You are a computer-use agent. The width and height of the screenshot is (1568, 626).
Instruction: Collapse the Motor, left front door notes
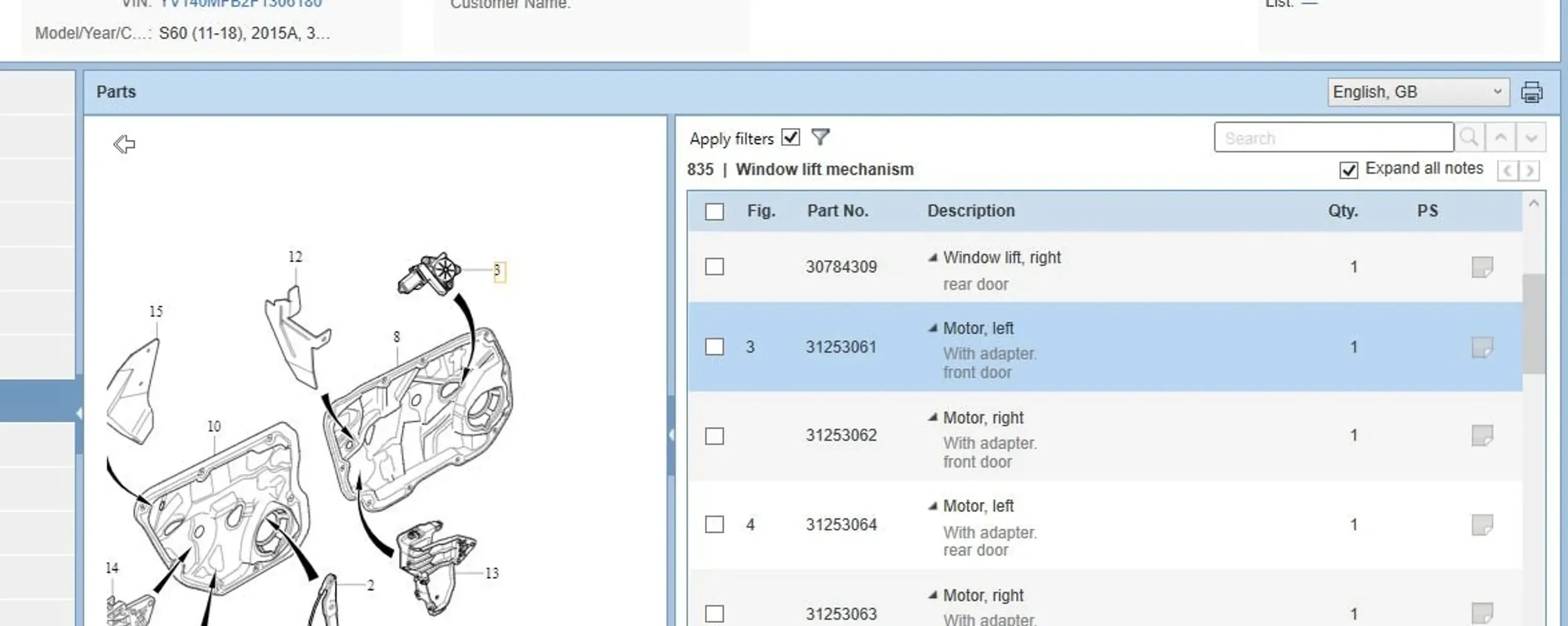[x=933, y=327]
